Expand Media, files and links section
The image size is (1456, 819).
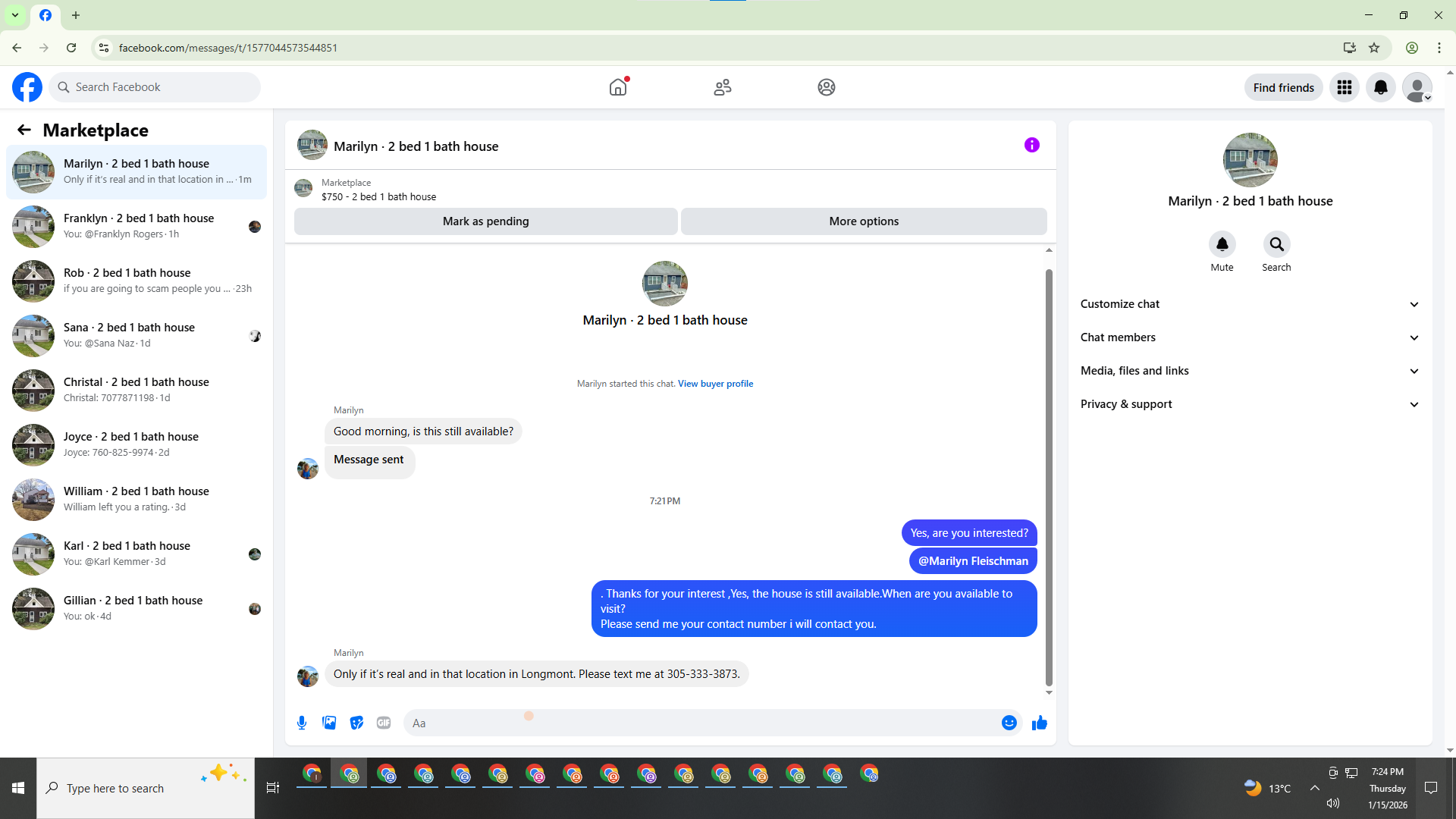(1250, 371)
